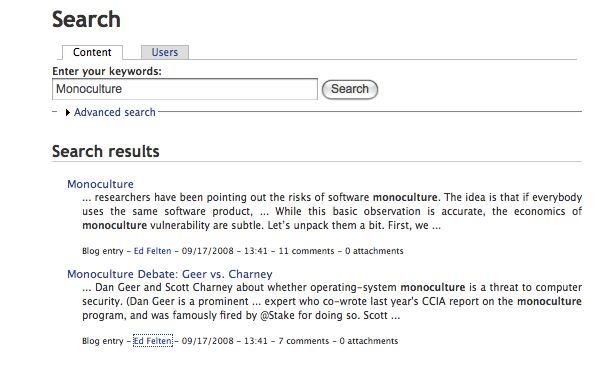The width and height of the screenshot is (605, 376).
Task: Click the Search results heading
Action: 106,151
